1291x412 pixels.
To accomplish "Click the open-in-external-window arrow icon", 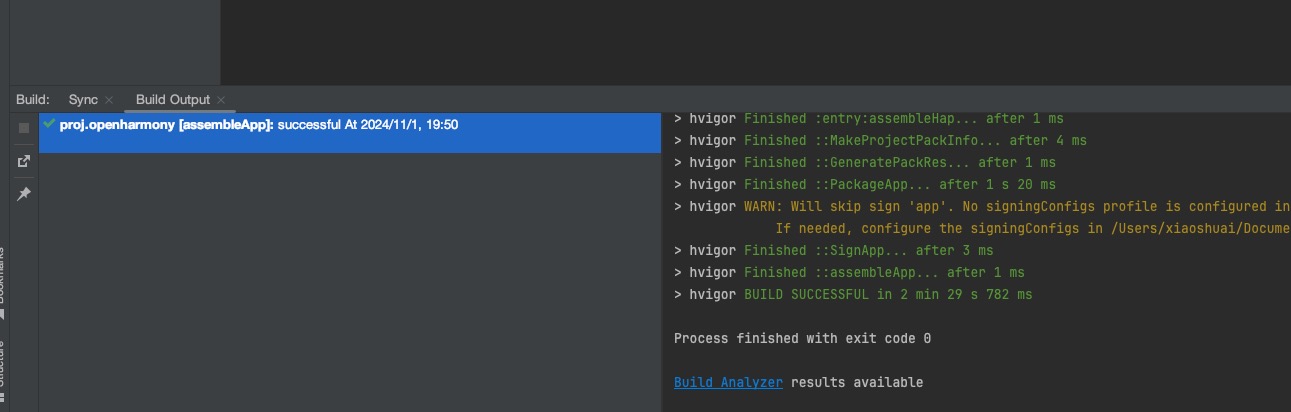I will [24, 161].
